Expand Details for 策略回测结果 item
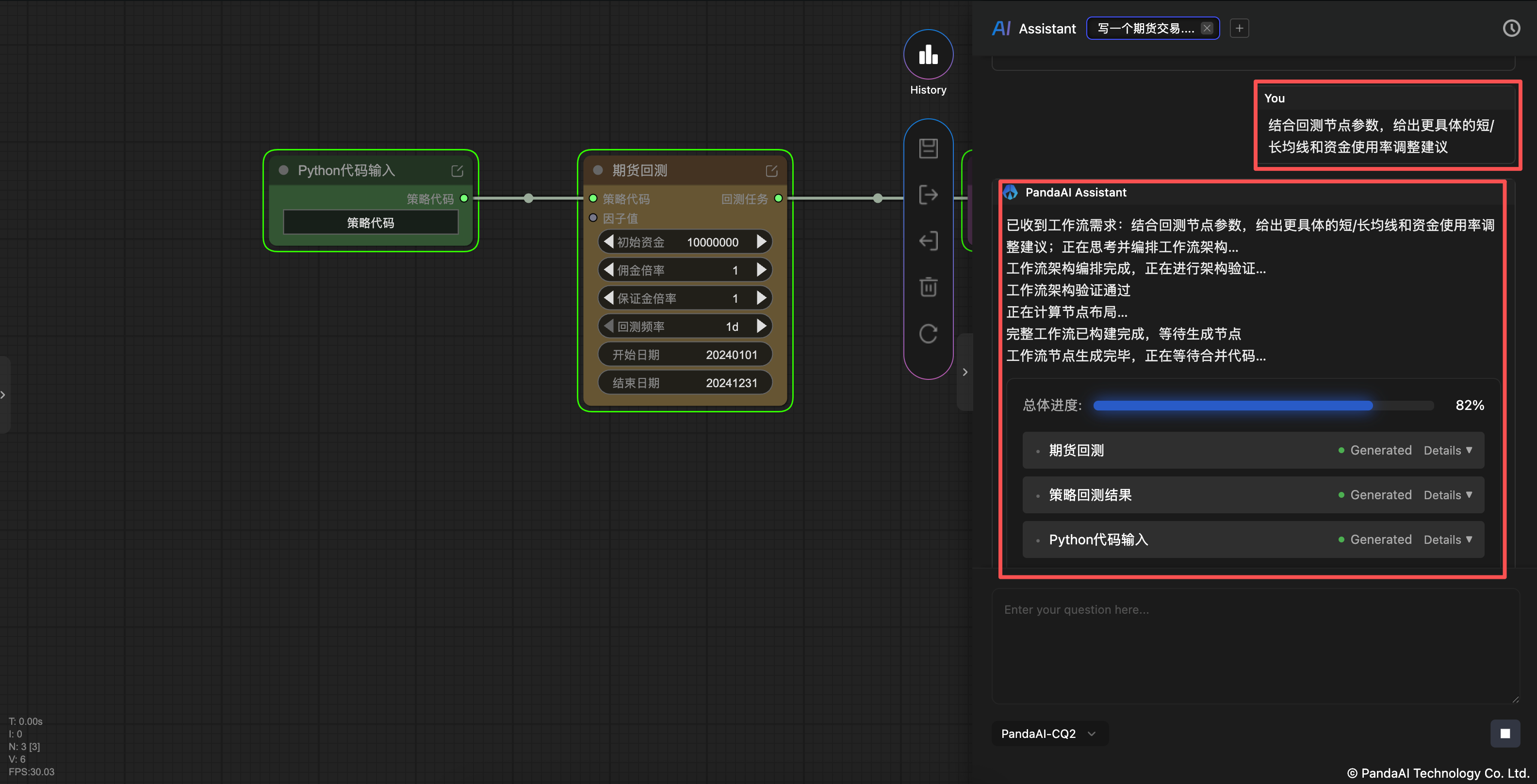This screenshot has height=784, width=1537. [1448, 495]
